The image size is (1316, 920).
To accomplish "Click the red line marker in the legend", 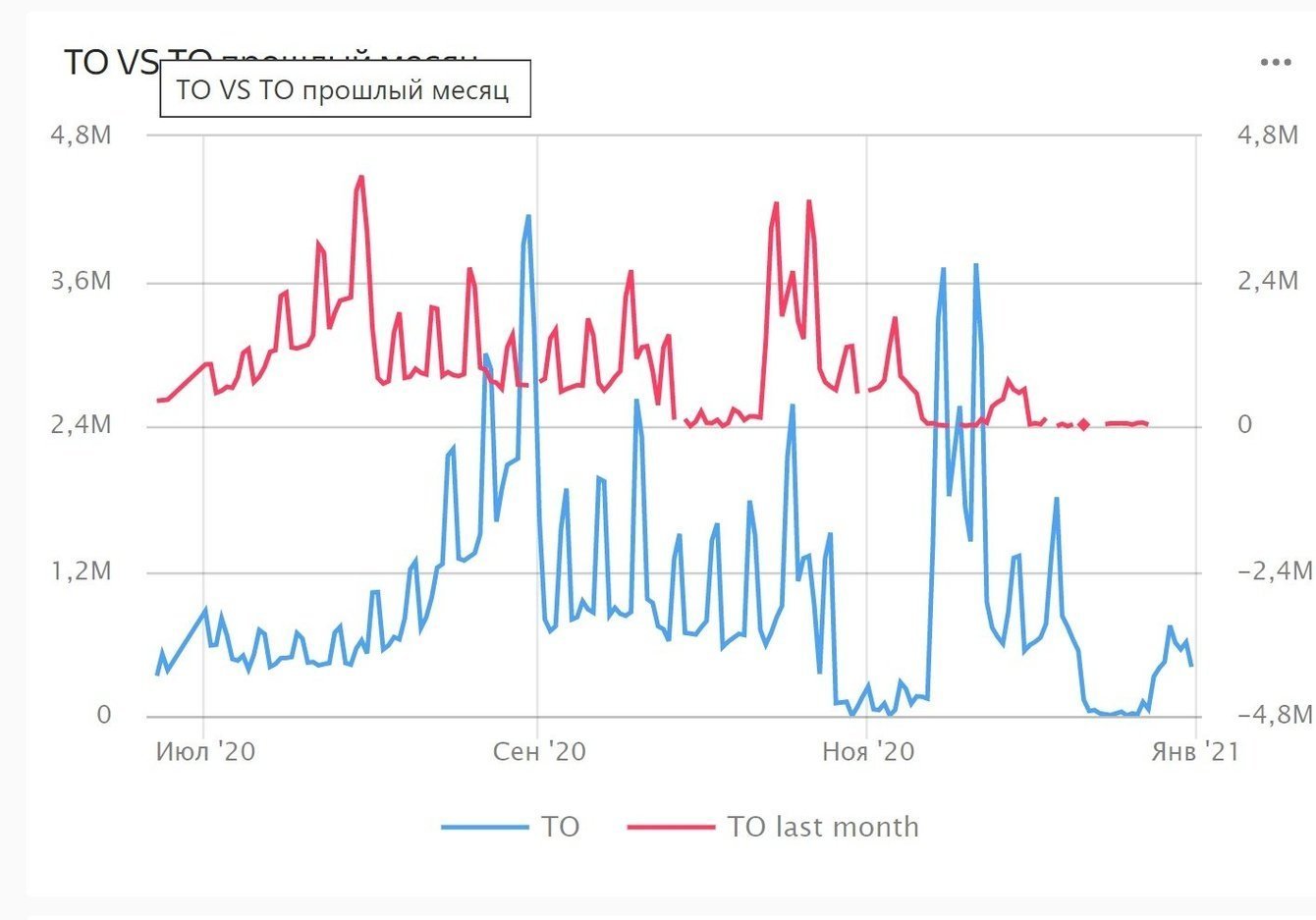I will tap(670, 828).
